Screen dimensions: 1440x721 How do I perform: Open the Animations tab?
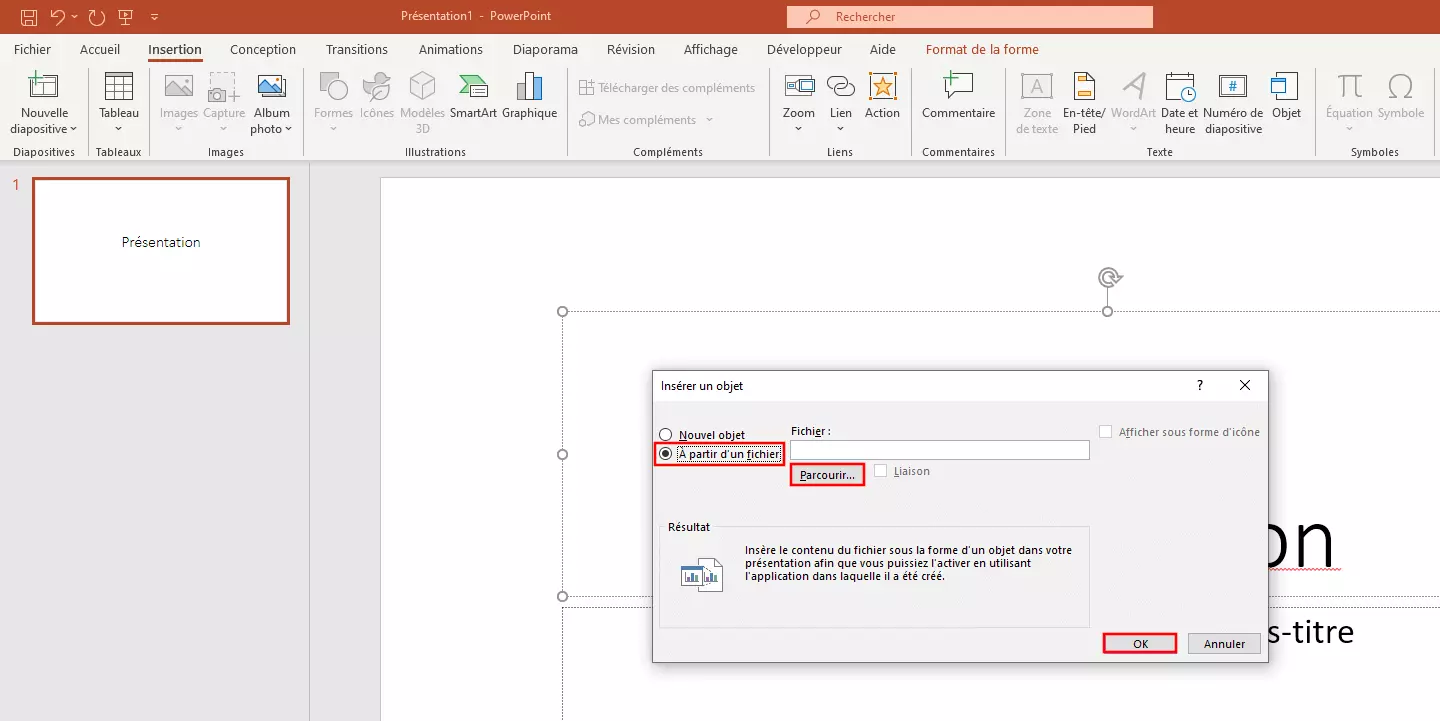click(451, 49)
